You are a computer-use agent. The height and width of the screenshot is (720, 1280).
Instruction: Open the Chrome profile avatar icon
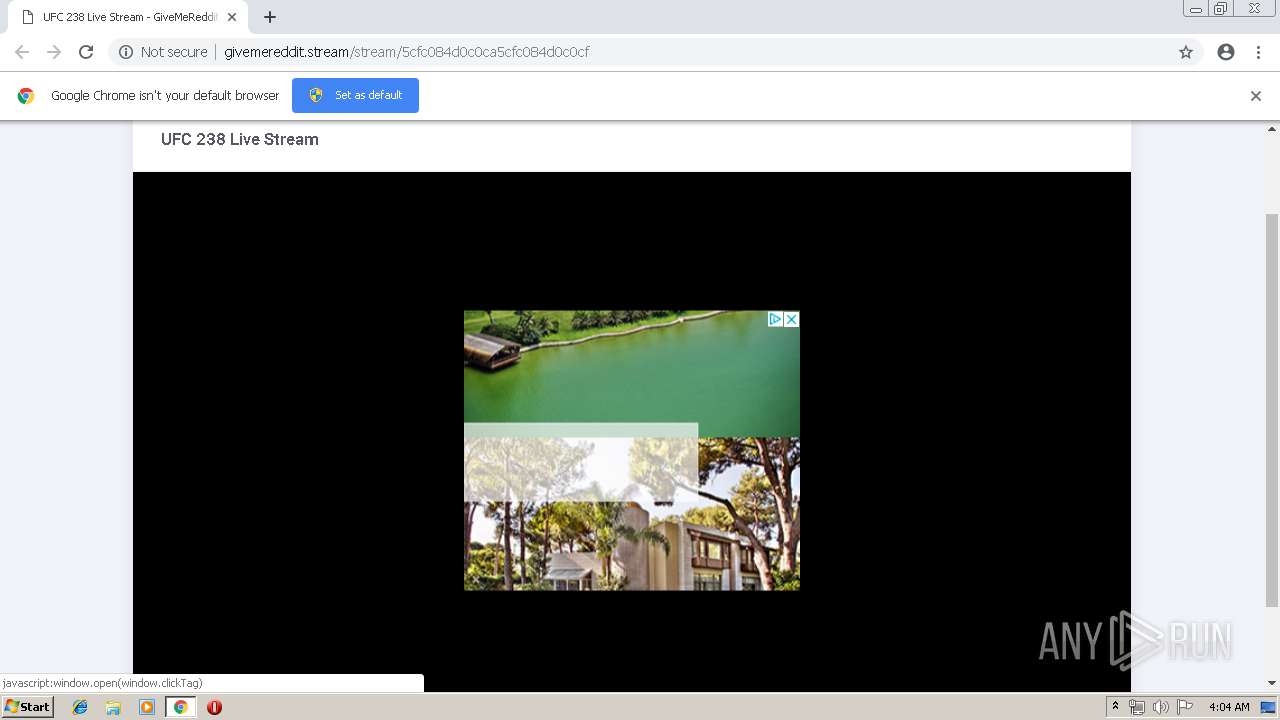tap(1226, 52)
